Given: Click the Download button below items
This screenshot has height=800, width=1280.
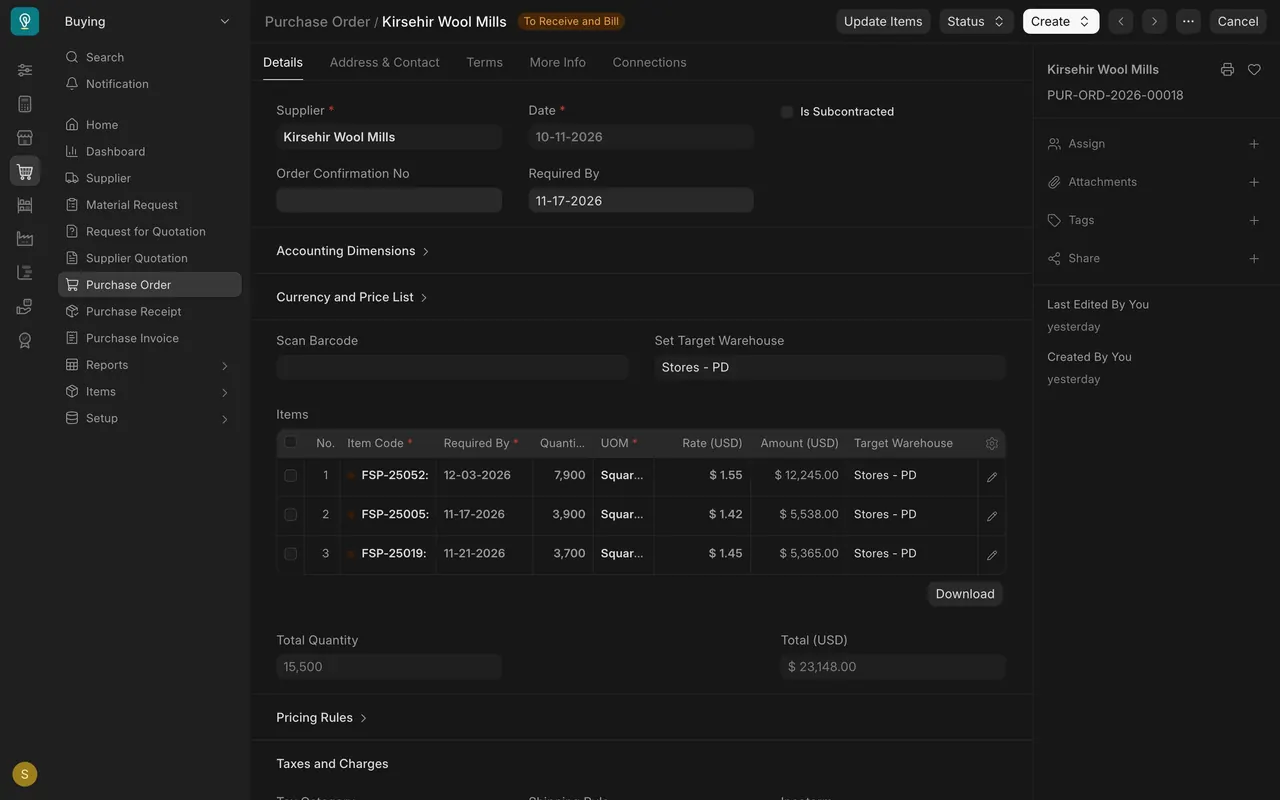Looking at the screenshot, I should coord(965,594).
